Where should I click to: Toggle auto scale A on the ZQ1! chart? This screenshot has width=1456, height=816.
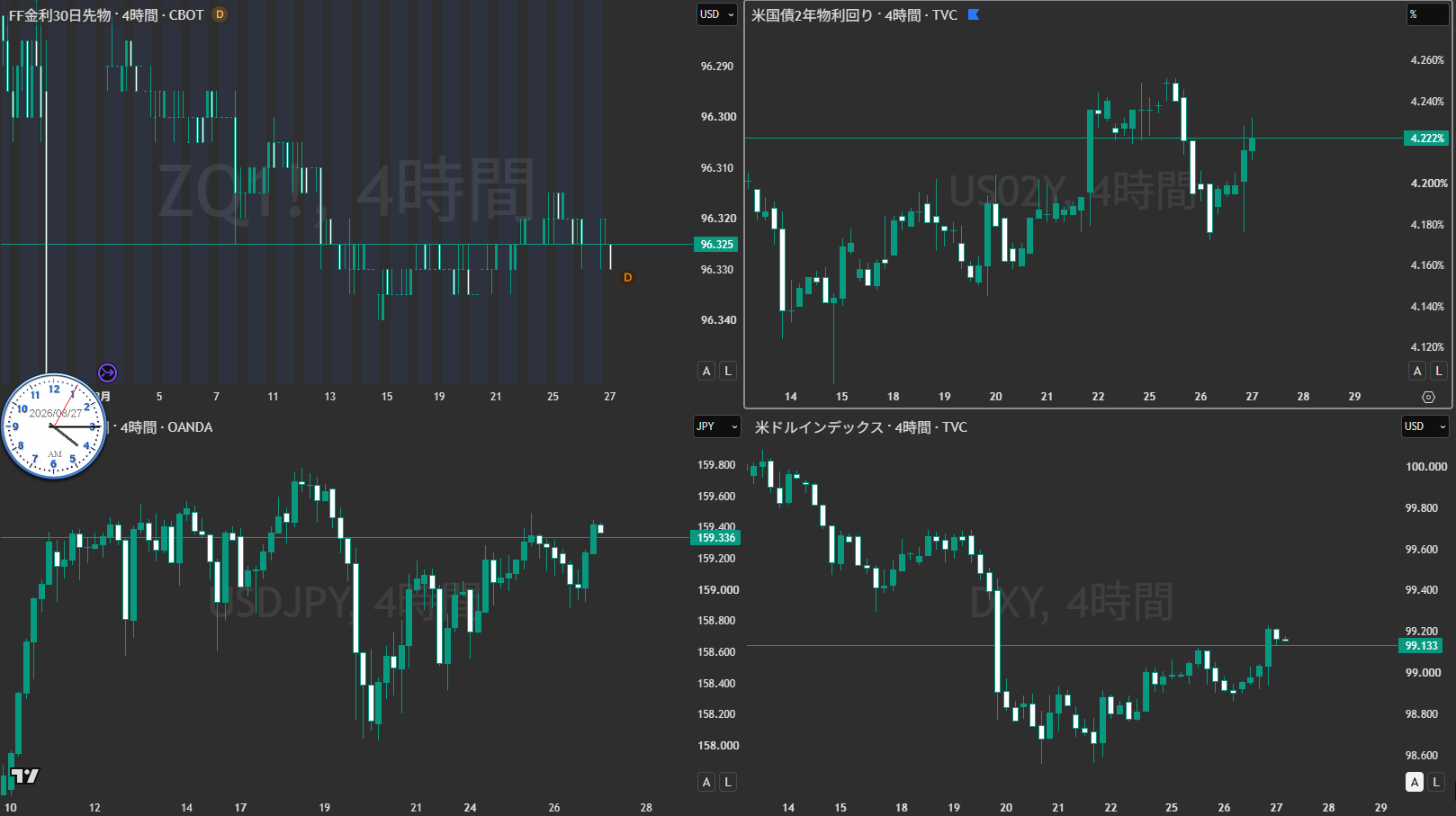tap(706, 371)
